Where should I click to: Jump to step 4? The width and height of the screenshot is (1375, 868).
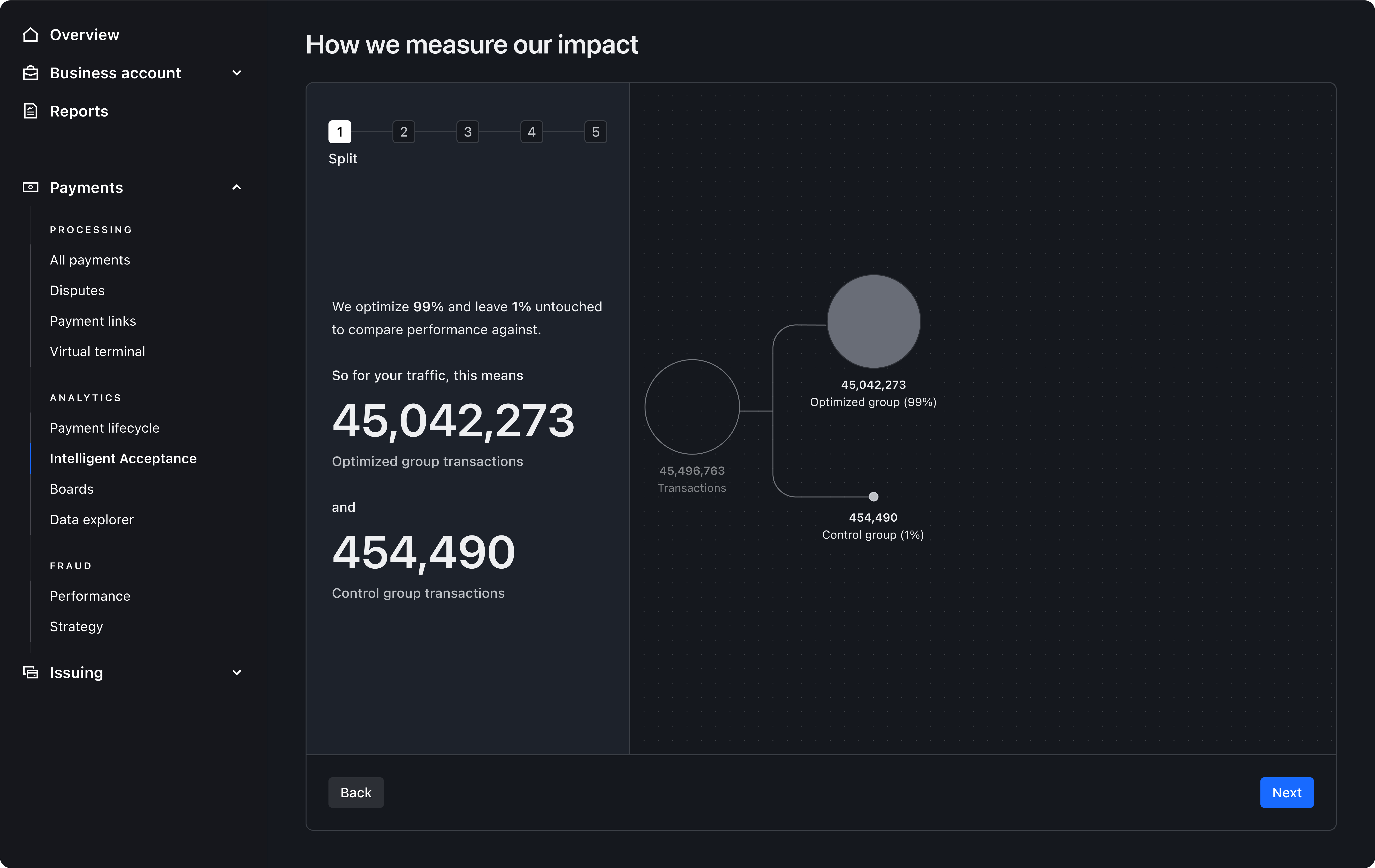click(x=532, y=132)
